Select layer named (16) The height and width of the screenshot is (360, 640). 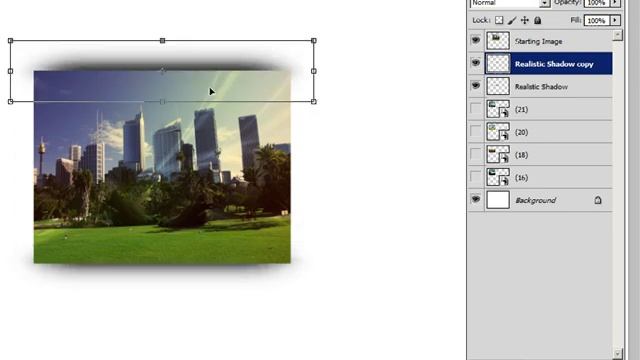tap(521, 178)
